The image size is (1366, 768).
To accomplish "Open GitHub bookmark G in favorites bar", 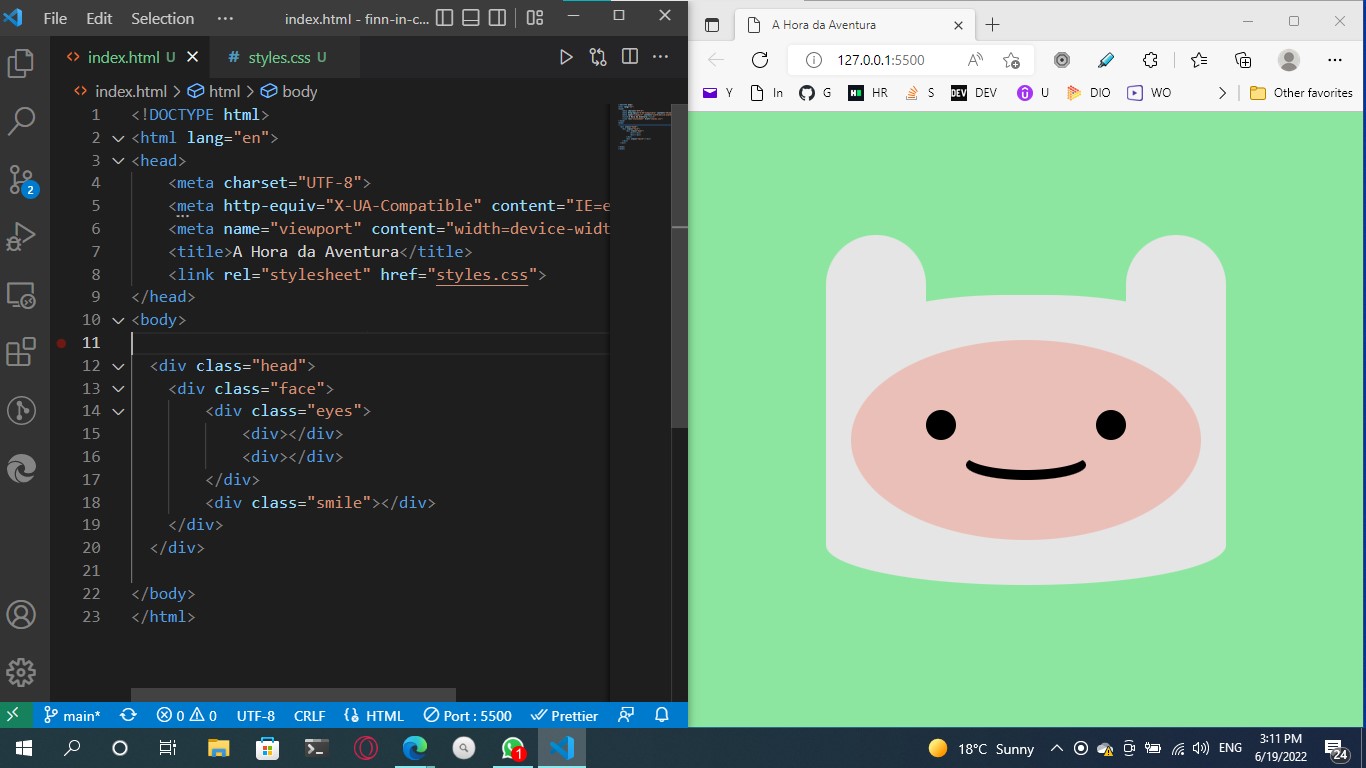I will tap(815, 93).
